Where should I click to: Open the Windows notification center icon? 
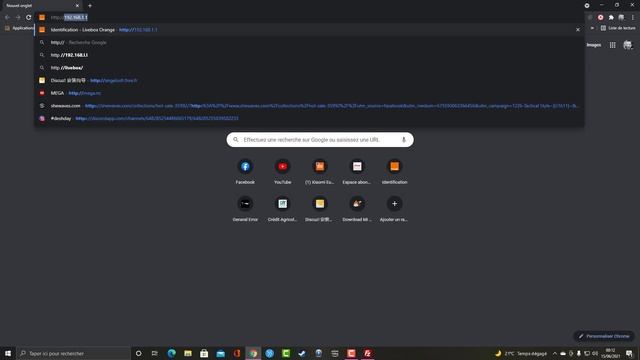coord(629,353)
